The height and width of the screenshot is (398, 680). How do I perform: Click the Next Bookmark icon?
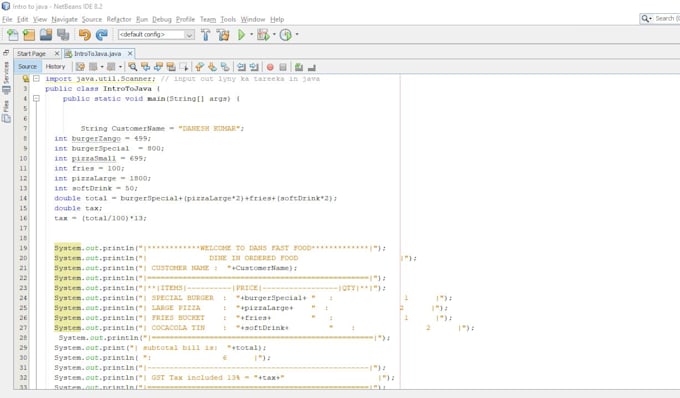tap(212, 67)
